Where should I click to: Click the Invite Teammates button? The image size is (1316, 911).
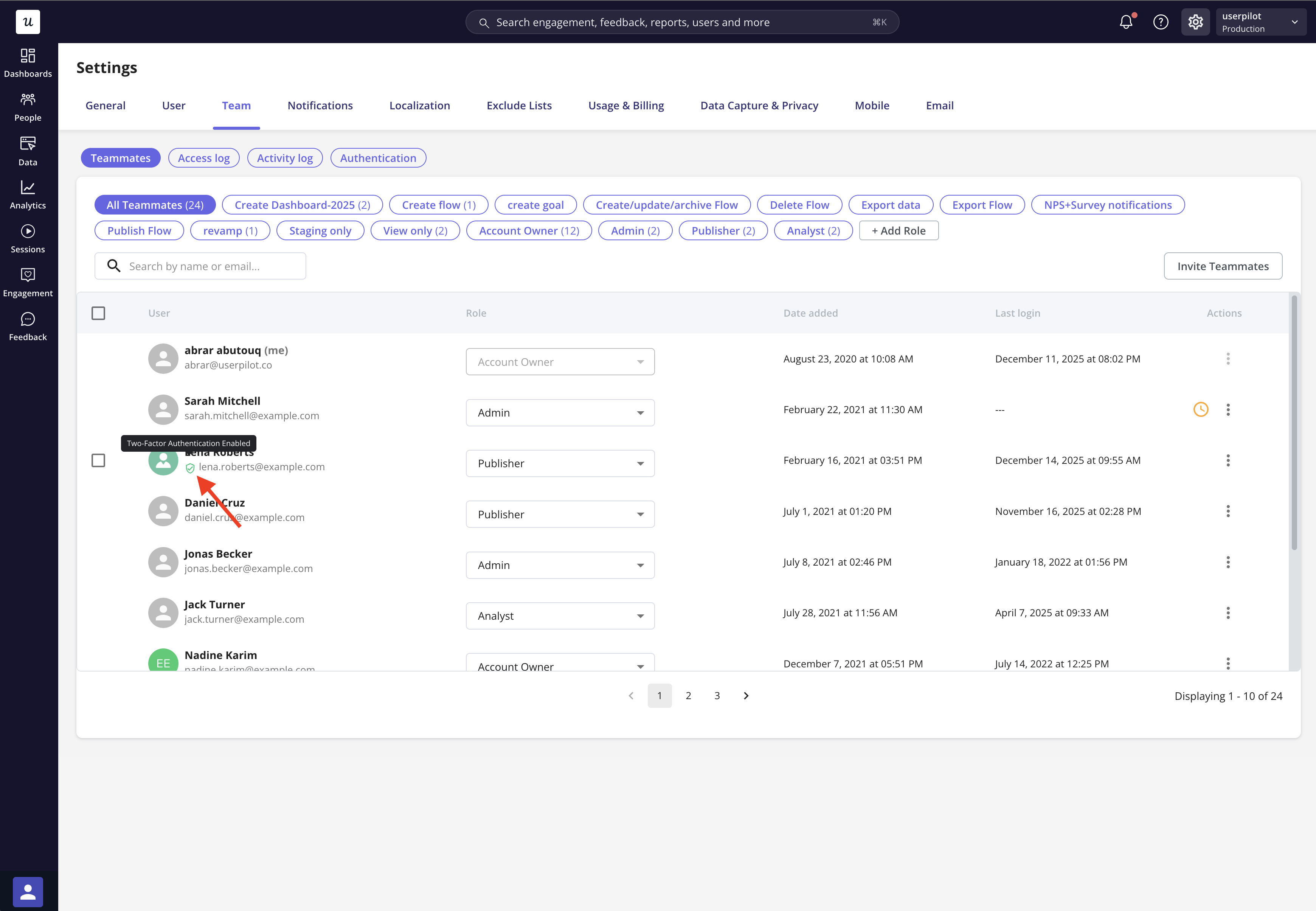1223,267
